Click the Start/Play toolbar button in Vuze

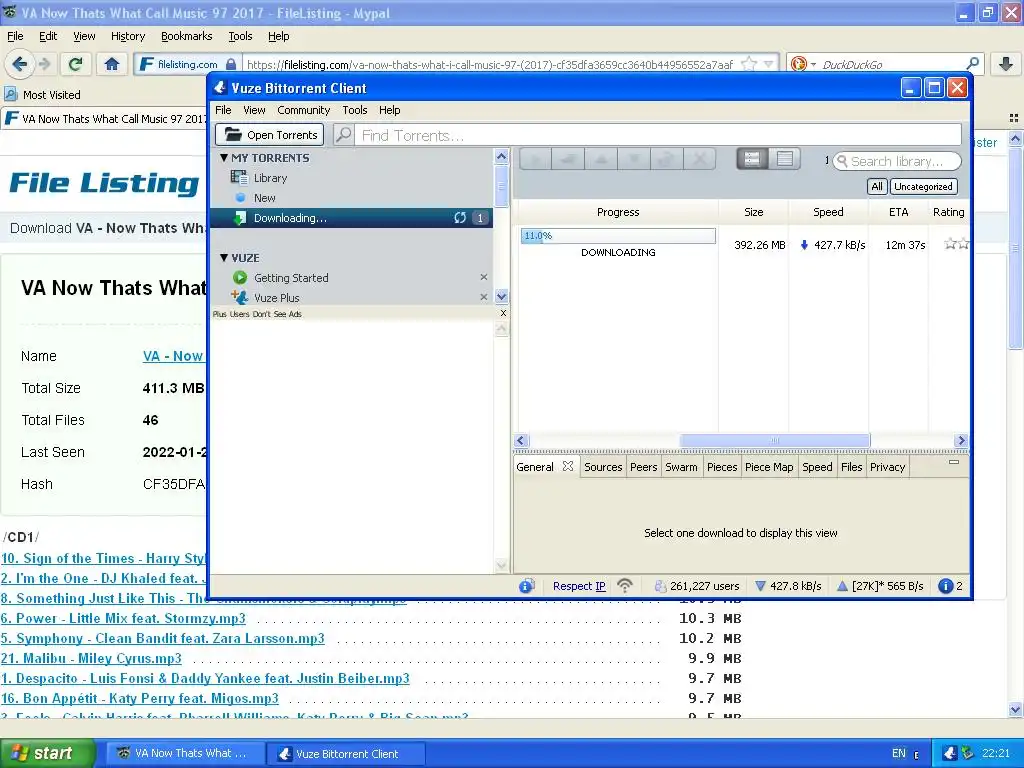tap(536, 159)
